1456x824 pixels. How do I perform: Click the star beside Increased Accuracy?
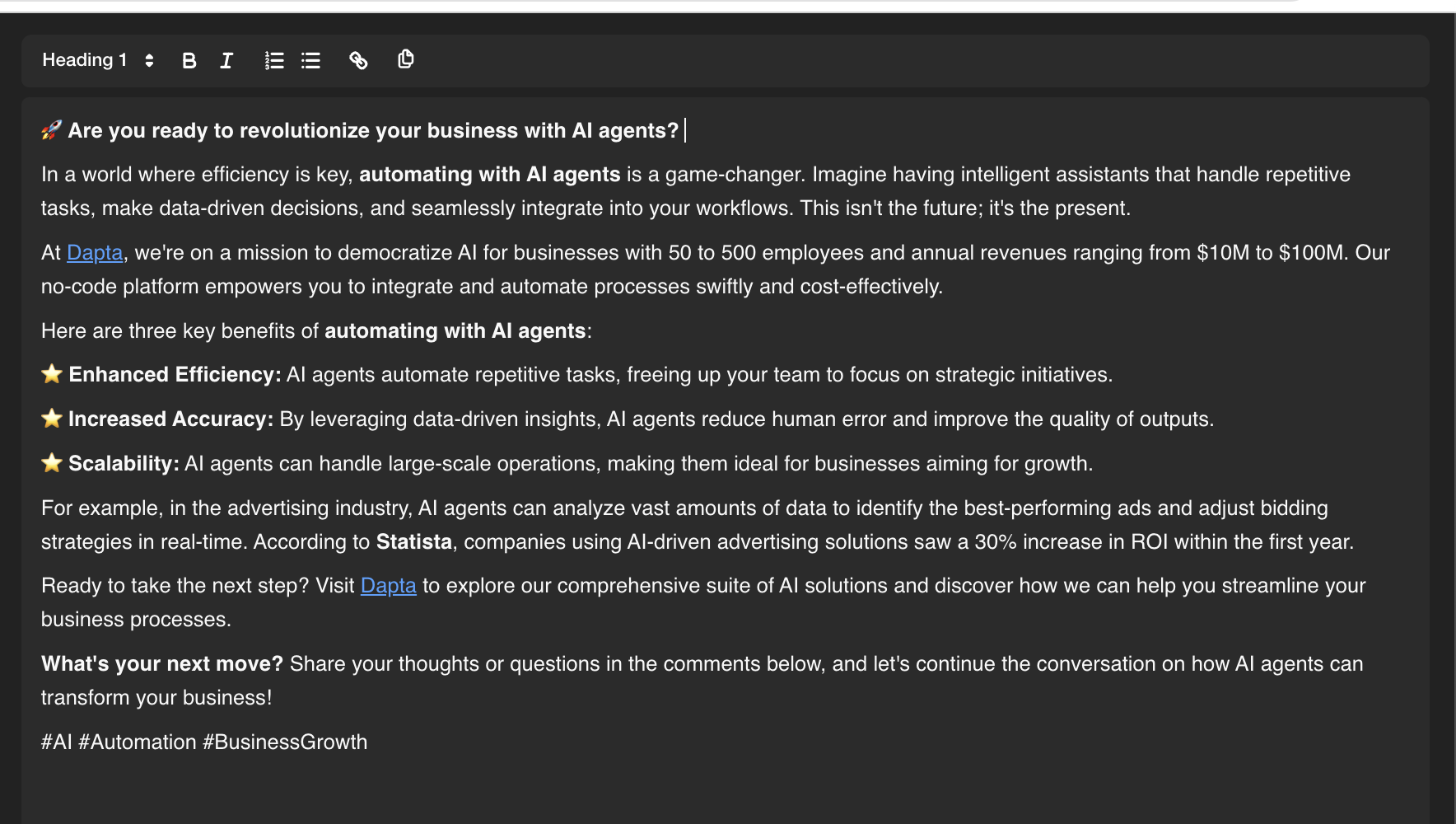point(52,419)
